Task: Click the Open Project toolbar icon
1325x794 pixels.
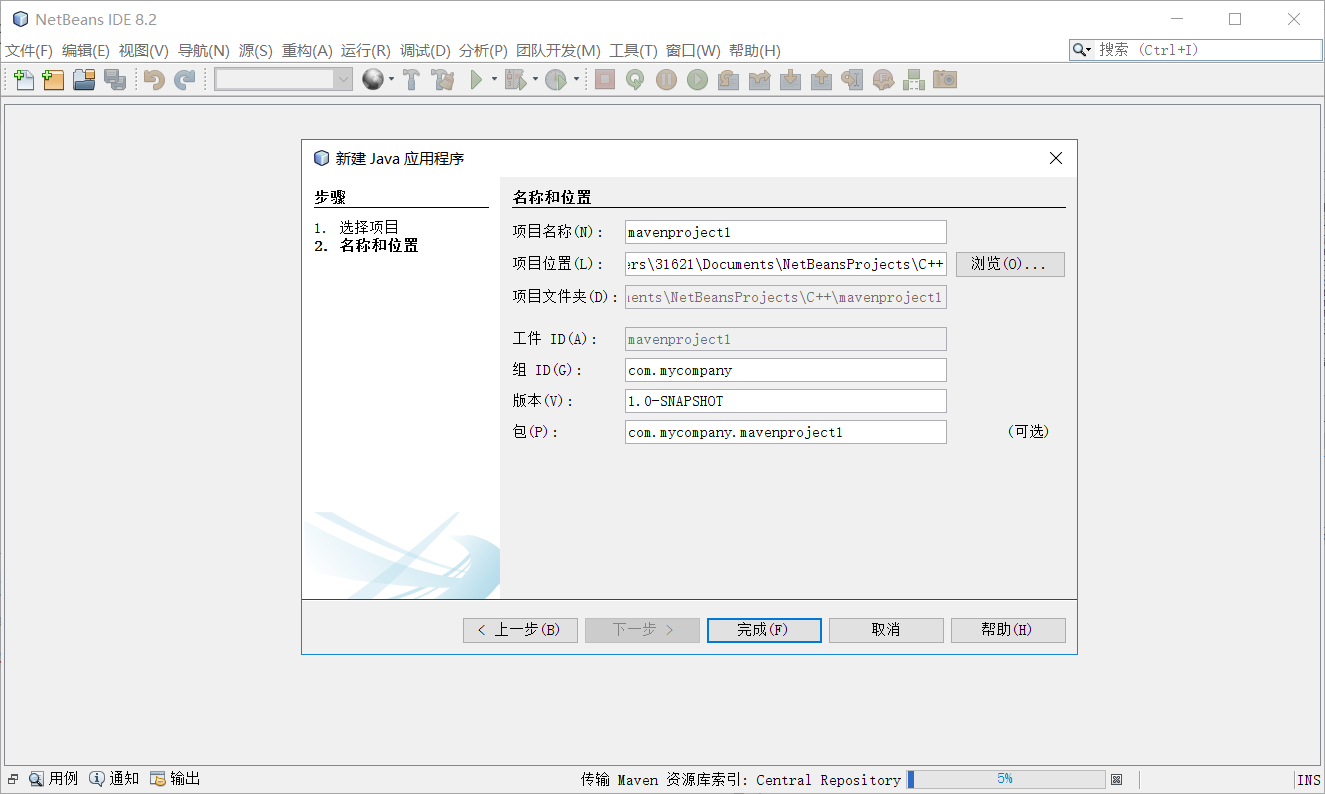Action: [84, 80]
